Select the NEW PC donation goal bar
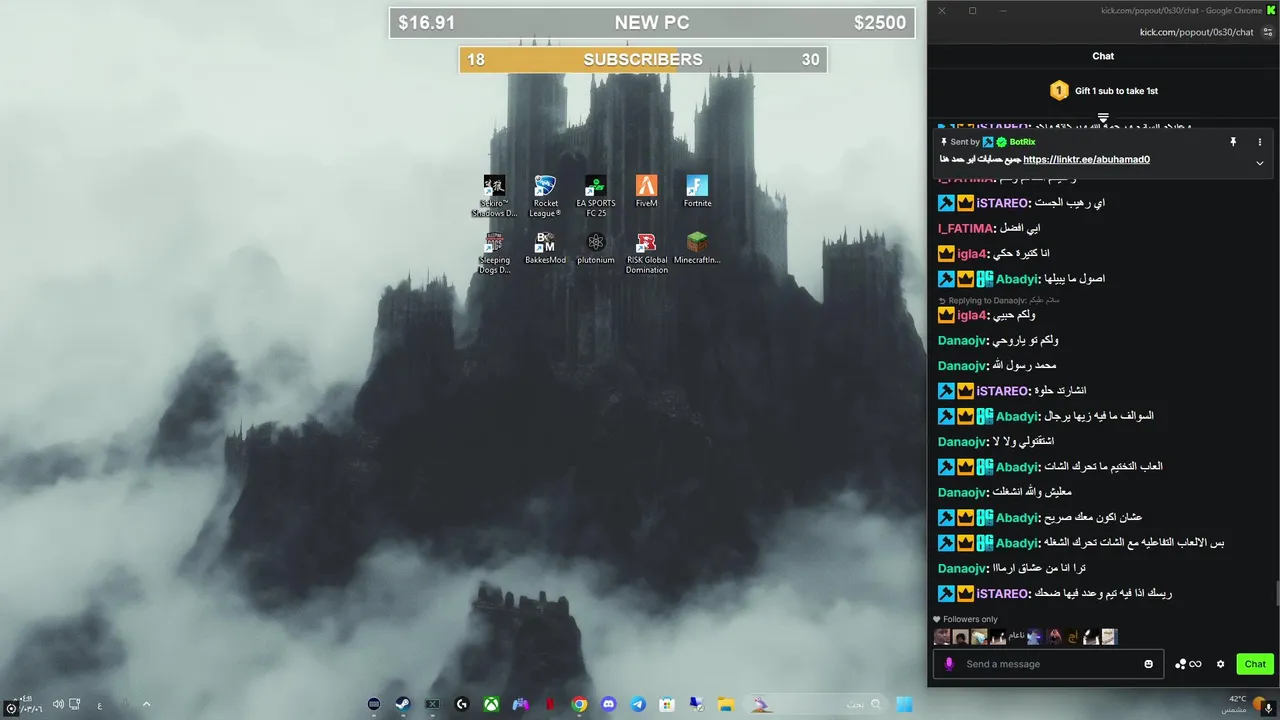 coord(652,23)
